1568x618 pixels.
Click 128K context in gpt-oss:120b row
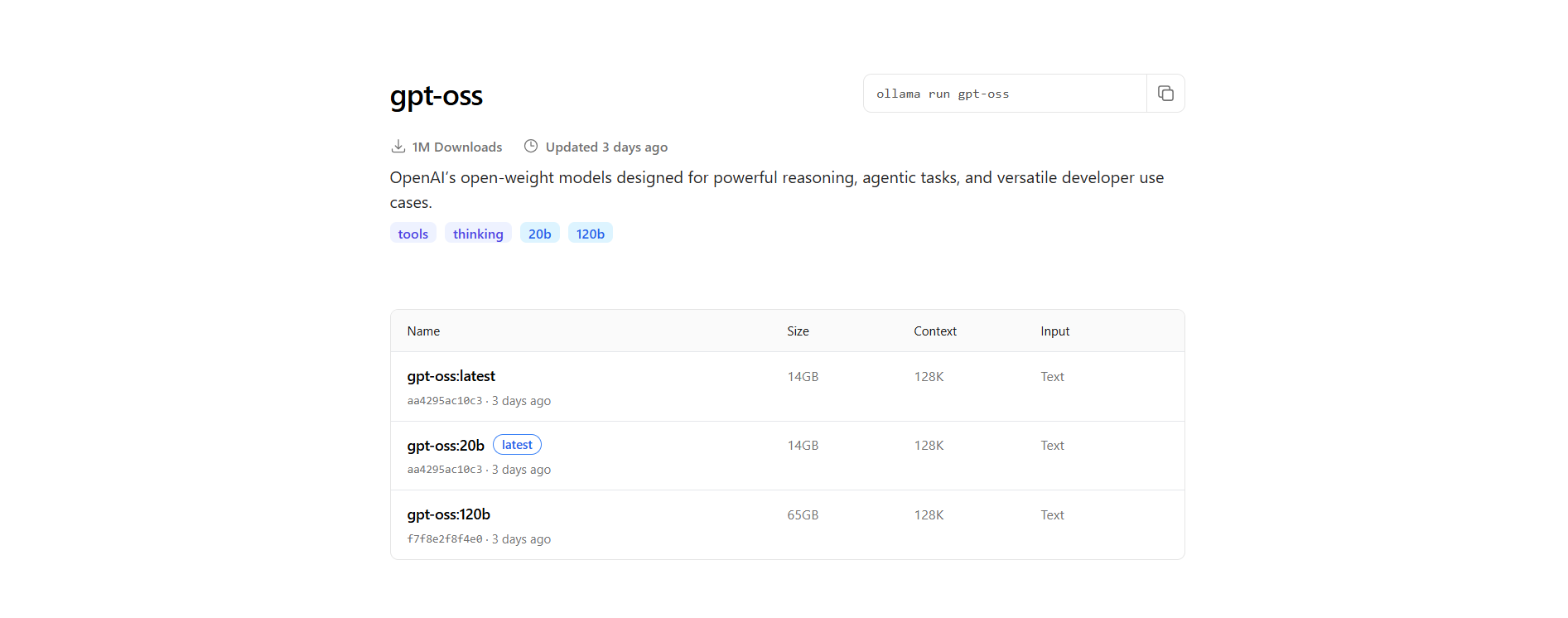[x=929, y=515]
